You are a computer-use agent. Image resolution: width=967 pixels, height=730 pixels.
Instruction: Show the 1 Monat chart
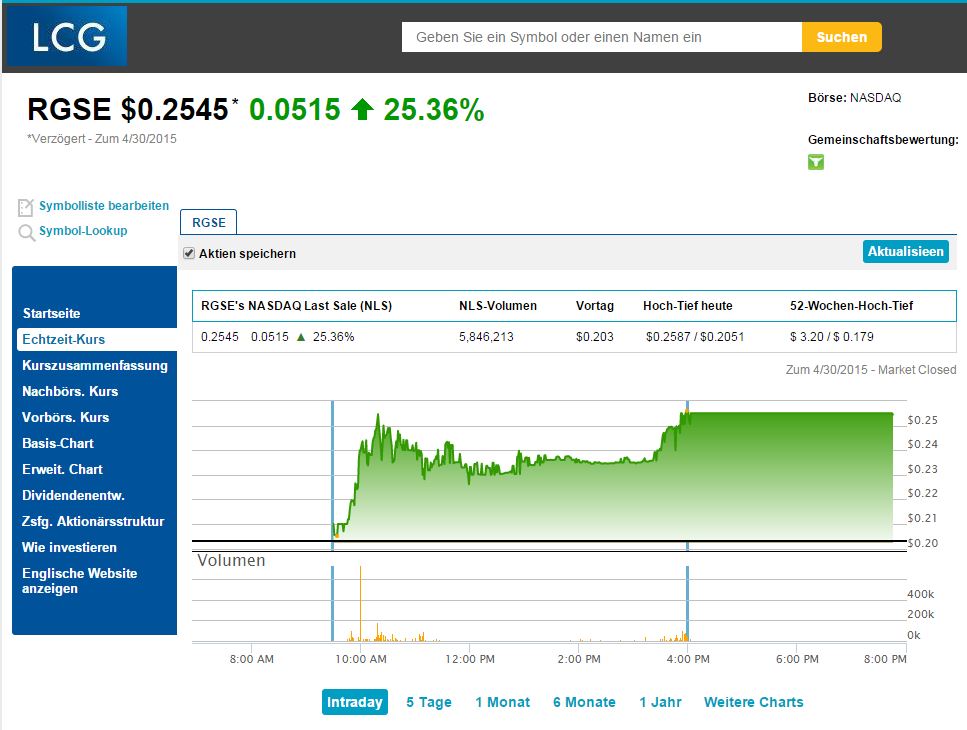point(503,702)
